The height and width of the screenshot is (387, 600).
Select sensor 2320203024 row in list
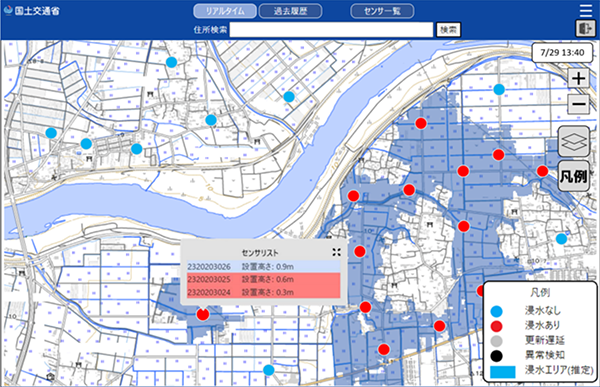pos(264,292)
